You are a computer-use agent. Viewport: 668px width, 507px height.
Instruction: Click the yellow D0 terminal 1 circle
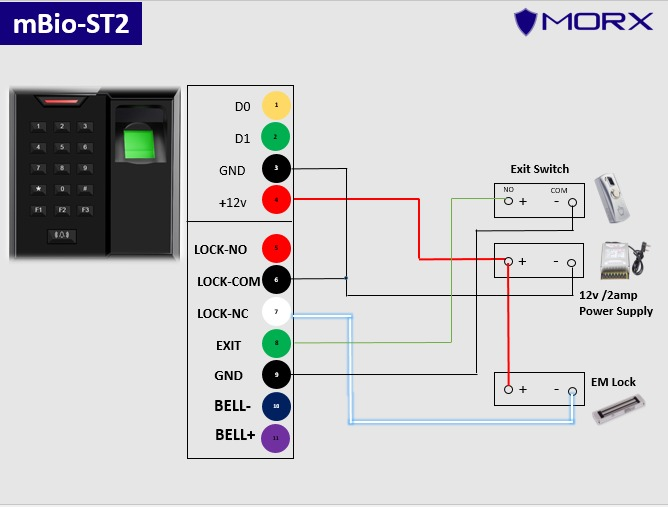[x=276, y=105]
